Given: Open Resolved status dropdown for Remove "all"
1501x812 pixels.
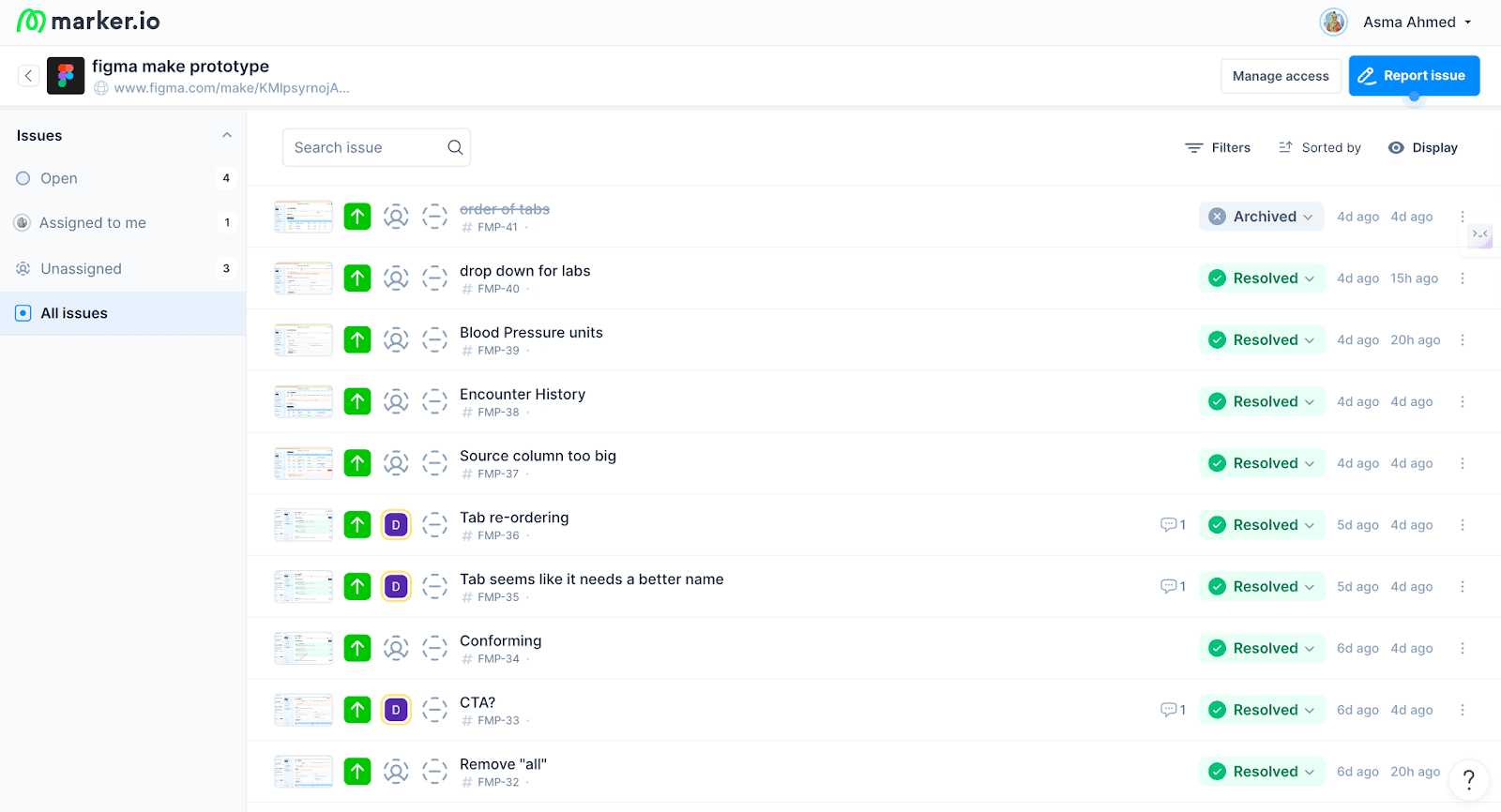Looking at the screenshot, I should tap(1262, 772).
